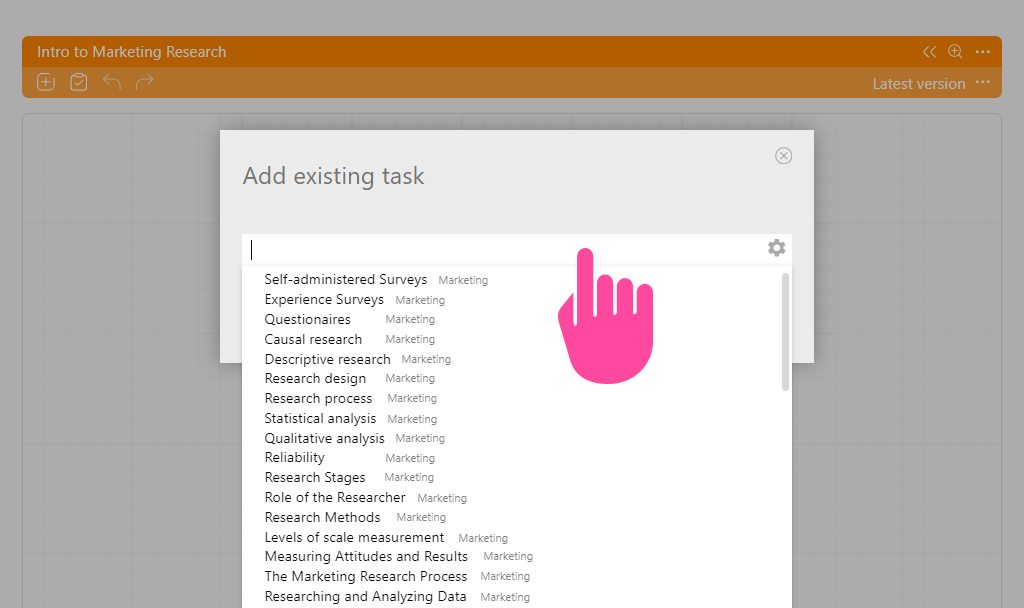1024x608 pixels.
Task: Undo the last action
Action: [x=112, y=82]
